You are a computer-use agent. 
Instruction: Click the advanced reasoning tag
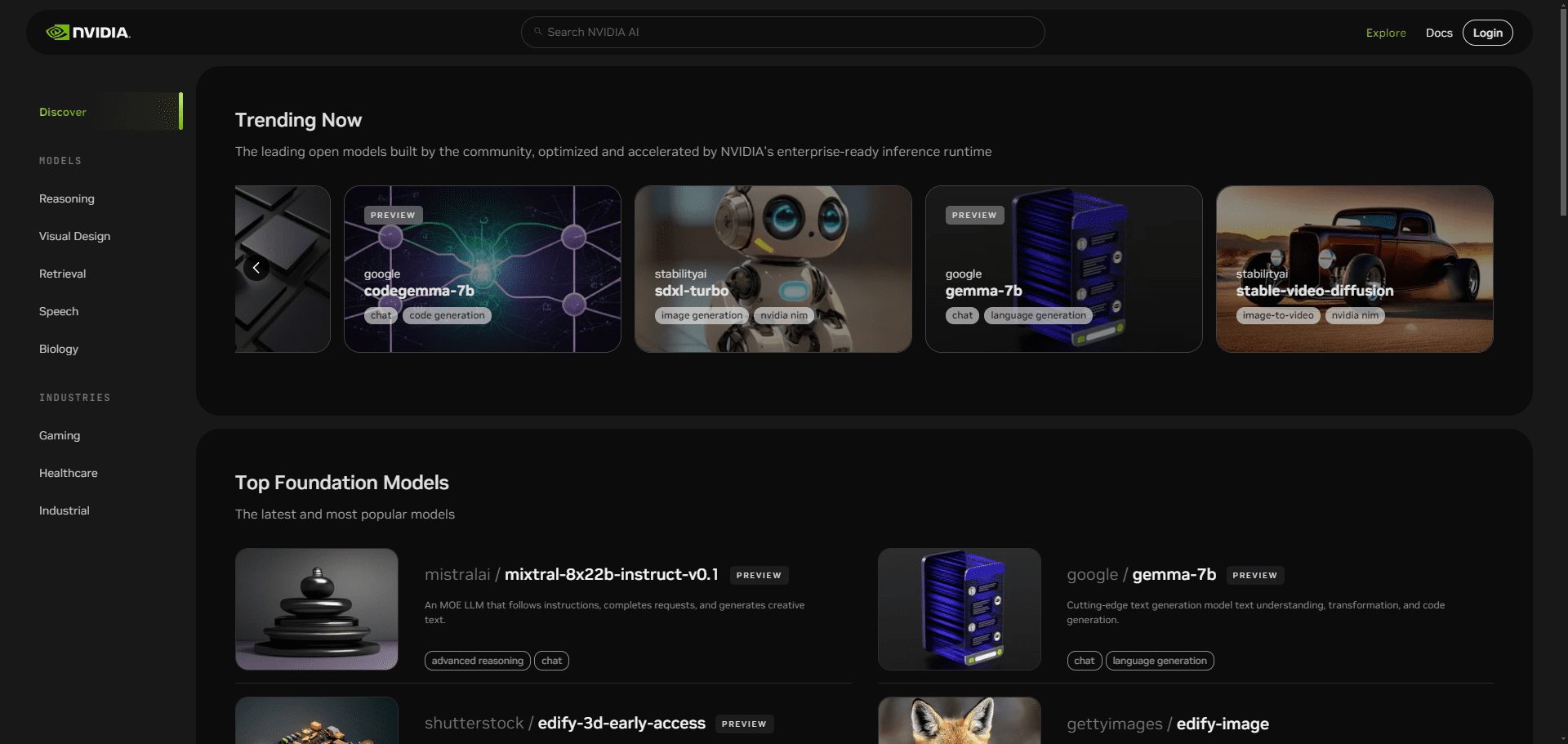[477, 661]
